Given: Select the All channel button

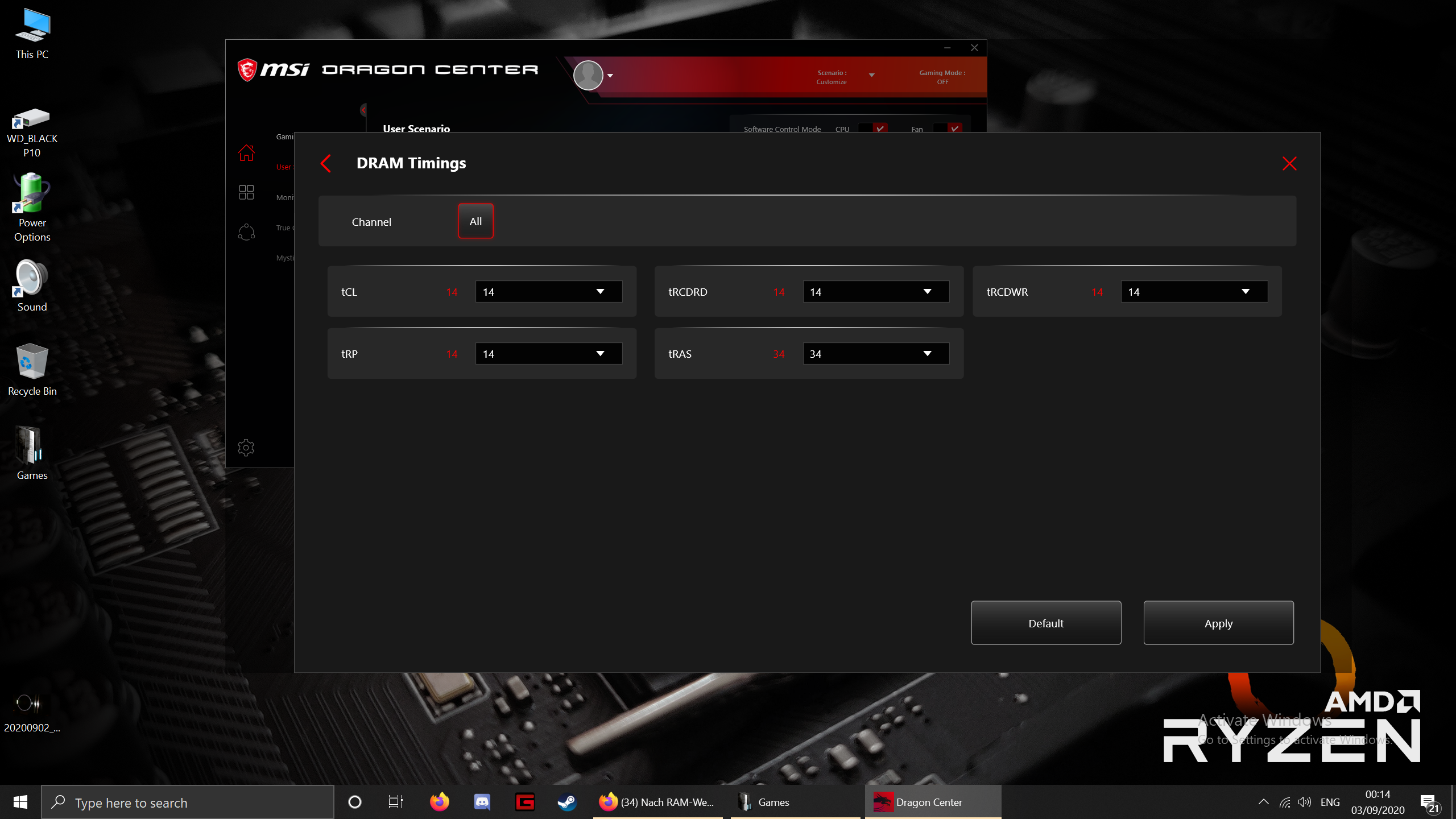Looking at the screenshot, I should click(475, 221).
